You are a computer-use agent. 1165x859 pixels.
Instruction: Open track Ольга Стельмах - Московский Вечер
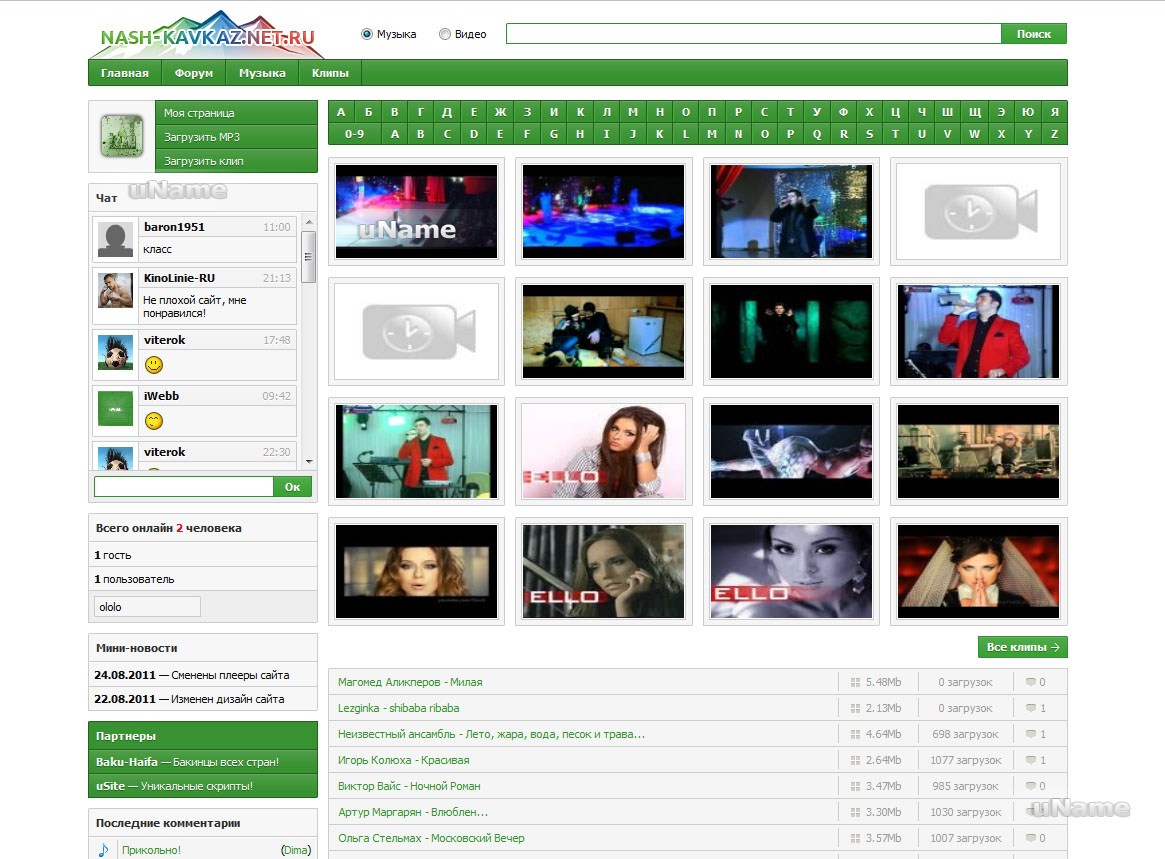pos(431,838)
